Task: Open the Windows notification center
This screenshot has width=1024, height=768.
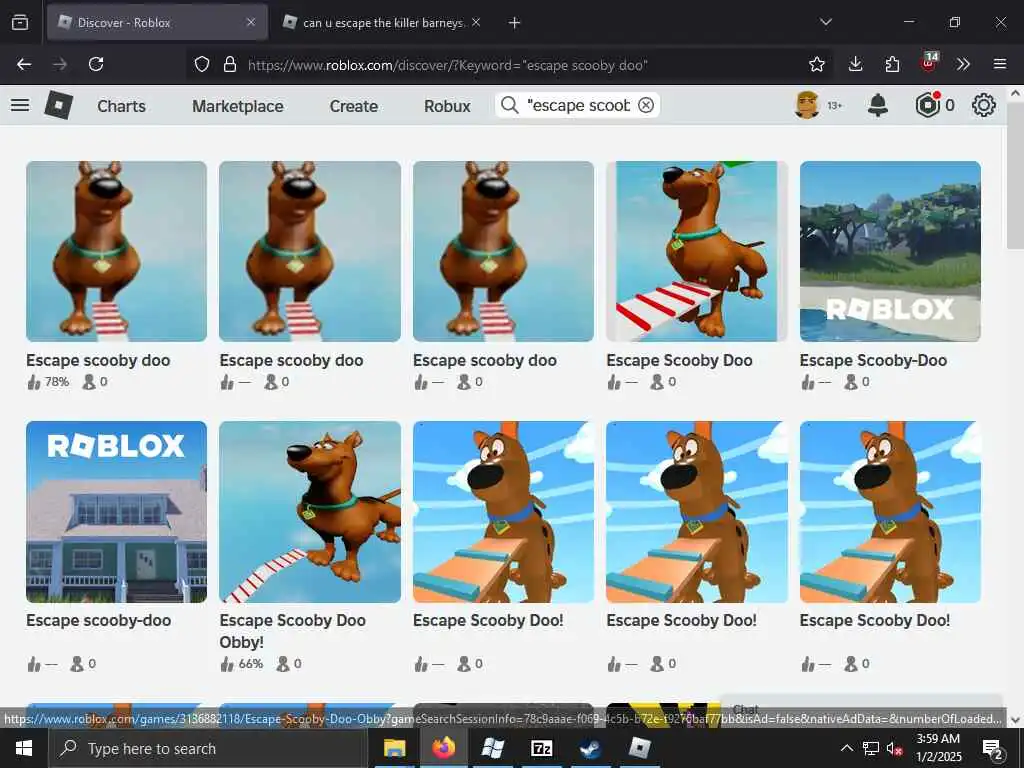Action: pyautogui.click(x=993, y=750)
